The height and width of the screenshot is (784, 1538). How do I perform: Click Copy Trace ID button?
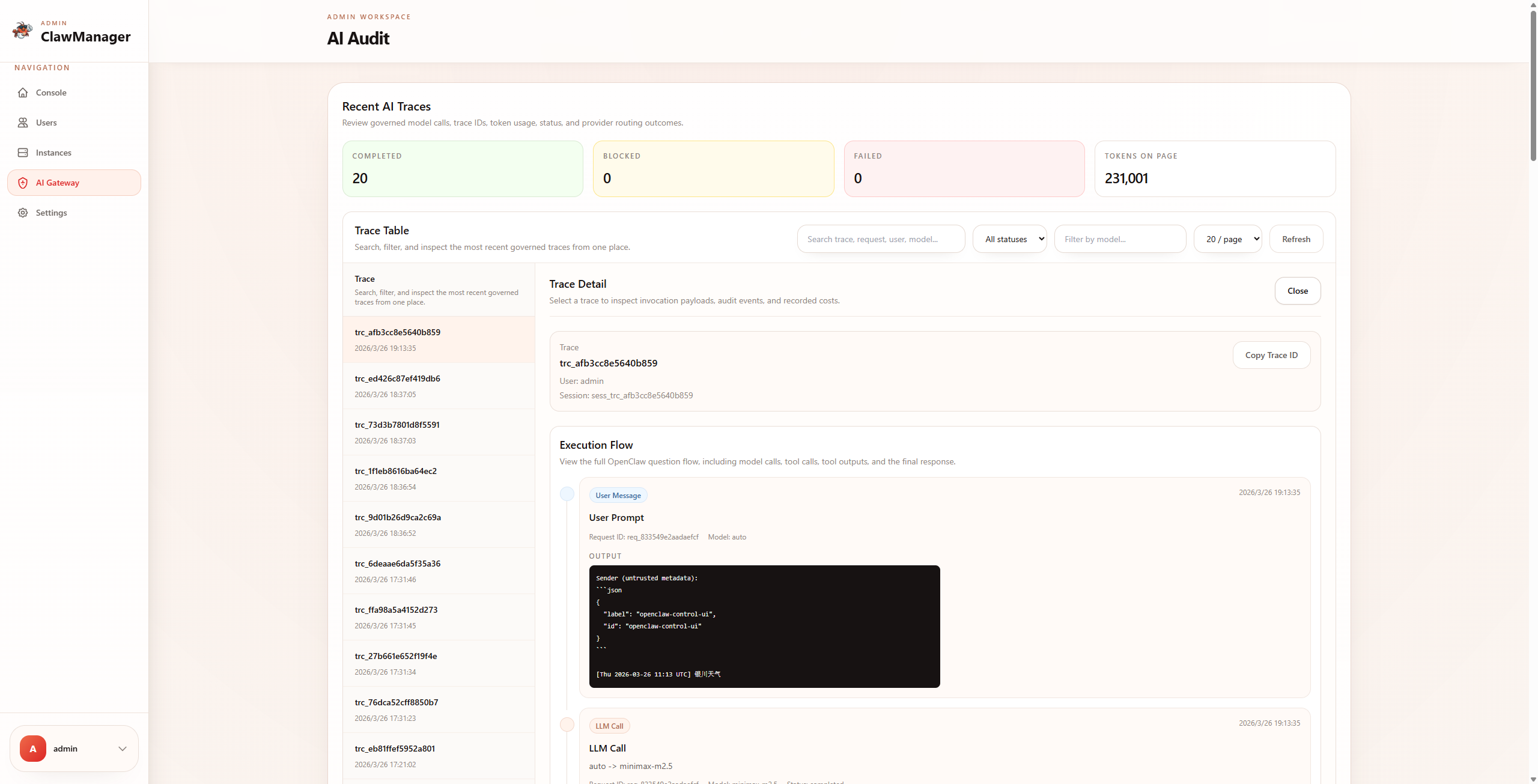point(1272,355)
